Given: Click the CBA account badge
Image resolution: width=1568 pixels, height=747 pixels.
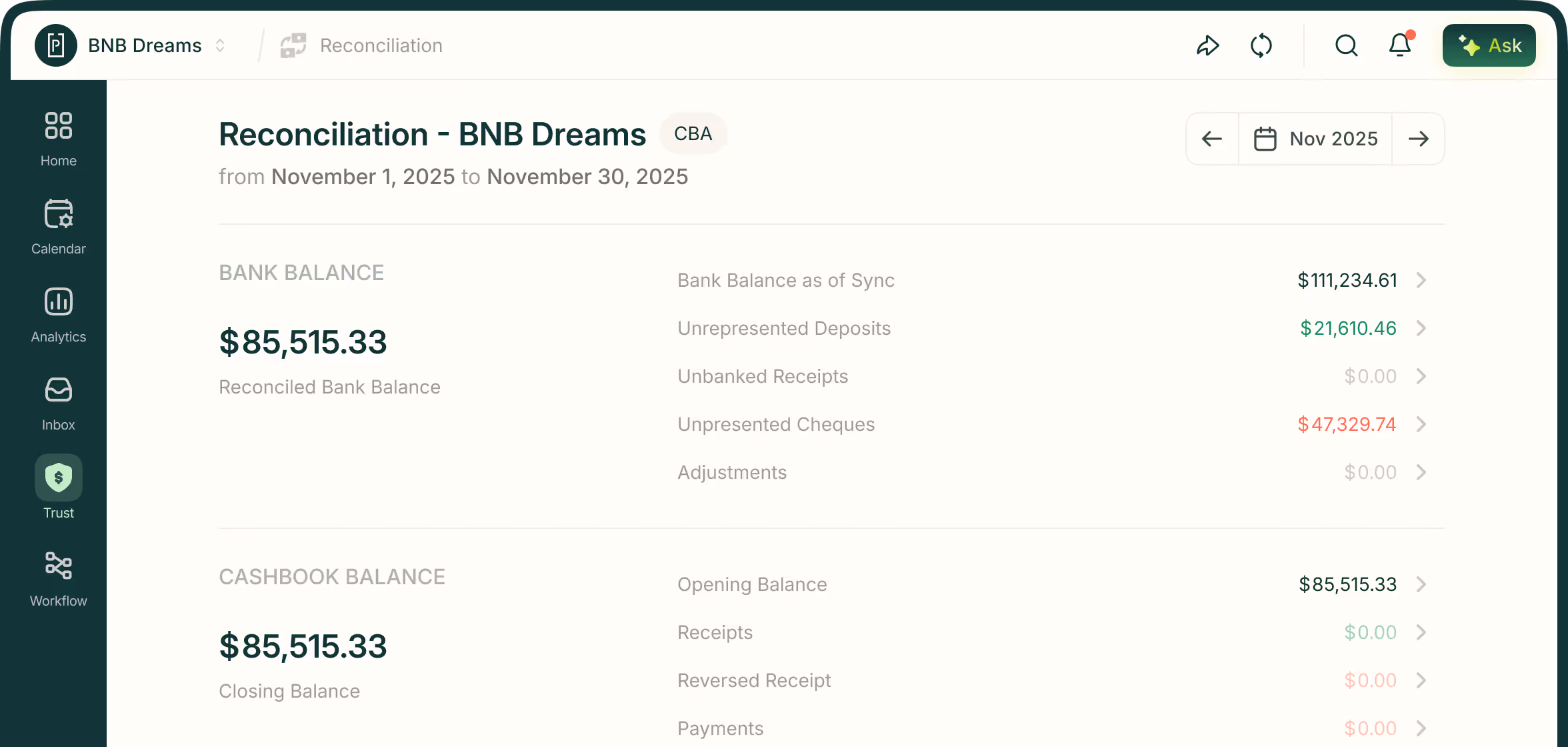Looking at the screenshot, I should click(693, 134).
